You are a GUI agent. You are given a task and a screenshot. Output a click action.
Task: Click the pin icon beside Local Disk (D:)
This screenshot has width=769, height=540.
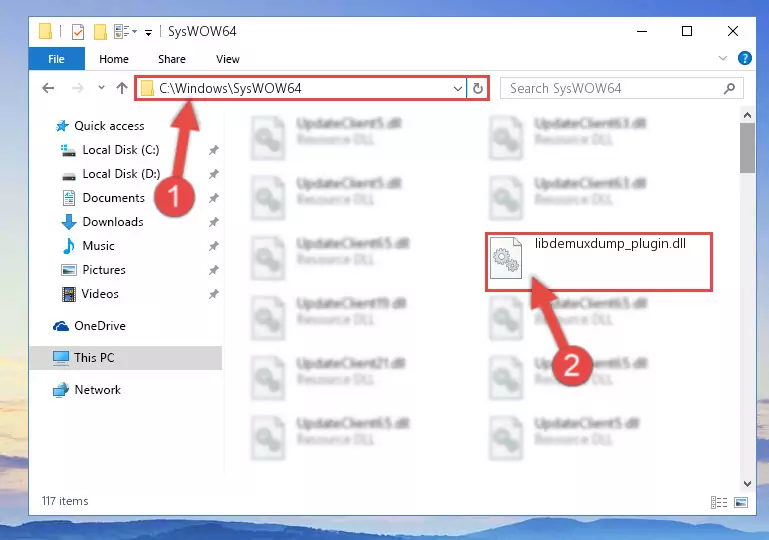213,174
